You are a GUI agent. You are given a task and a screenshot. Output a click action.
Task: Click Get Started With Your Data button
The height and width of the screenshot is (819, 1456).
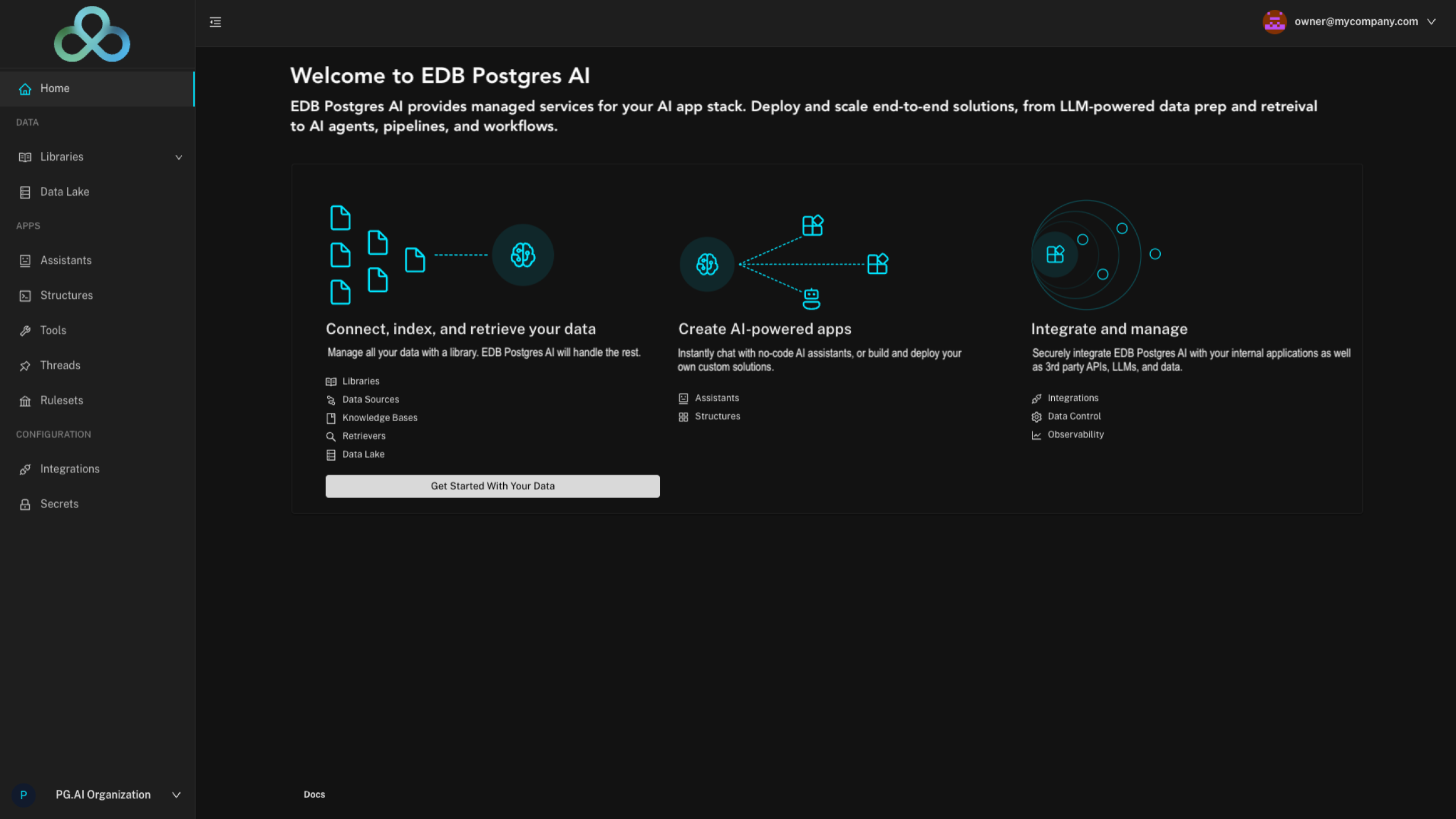click(492, 486)
